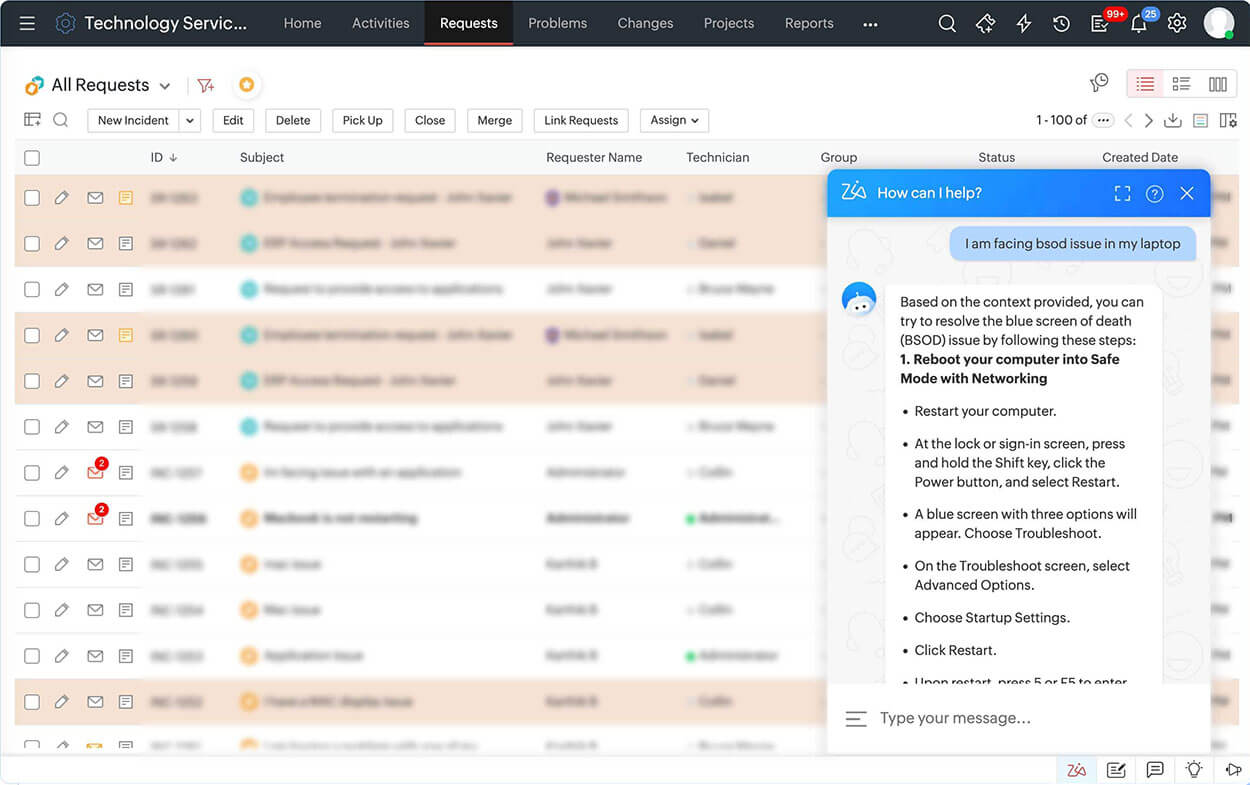1250x785 pixels.
Task: Tick the checkbox for Daniel's first ERP Access Request row
Action: (x=32, y=244)
